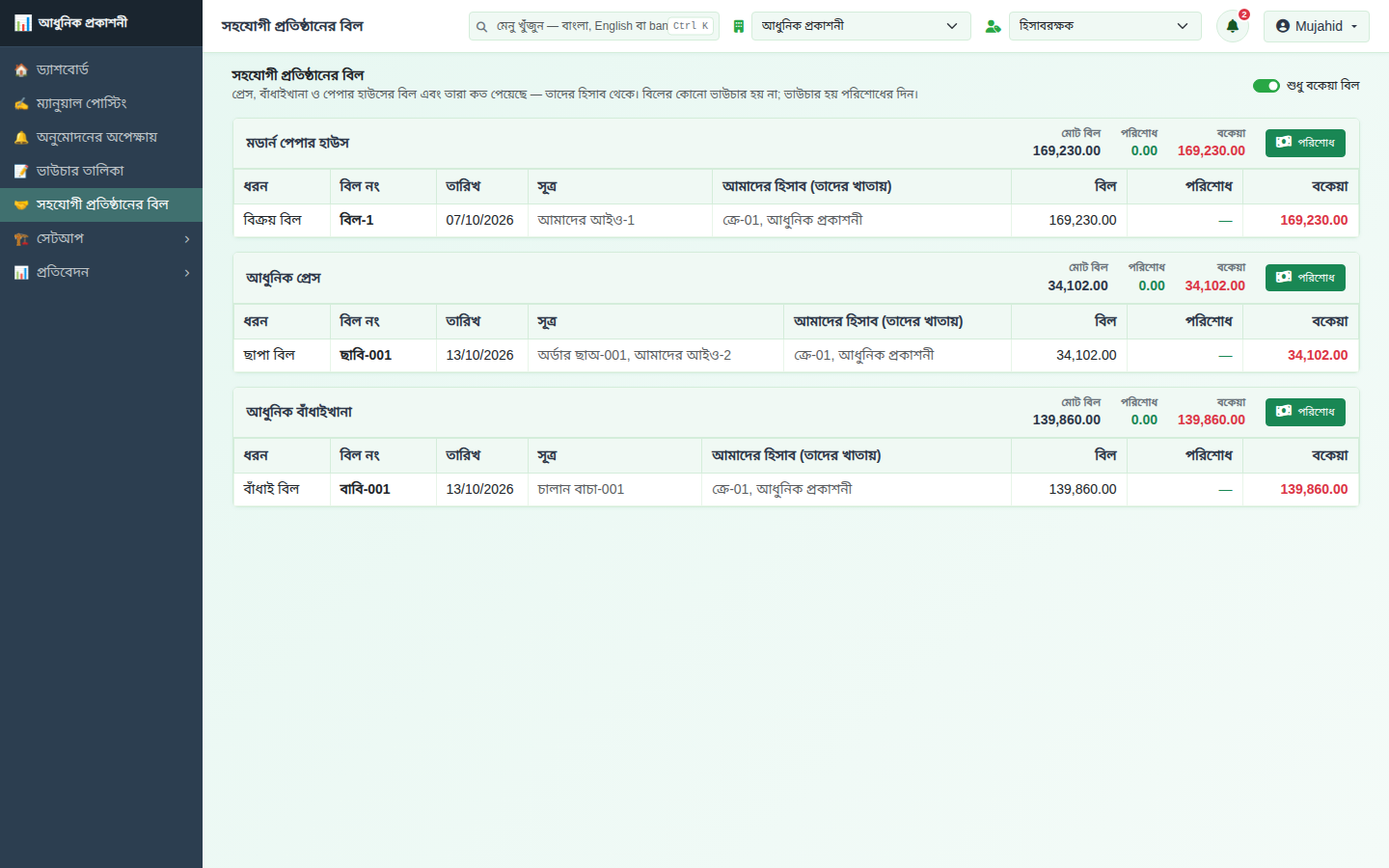The image size is (1389, 868).
Task: Click পরিশোধ button for মডার্ন পেপার হাউস
Action: click(1305, 143)
